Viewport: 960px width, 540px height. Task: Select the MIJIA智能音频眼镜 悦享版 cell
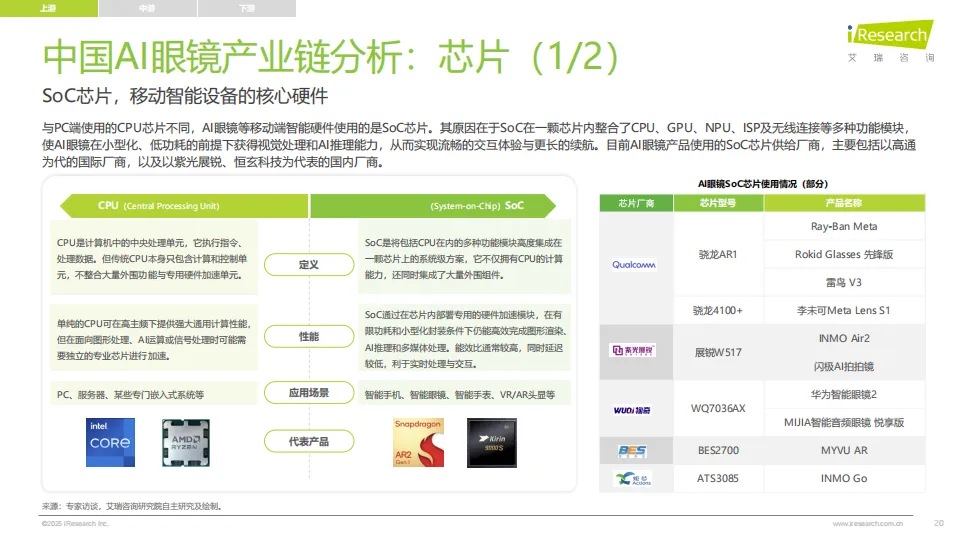click(x=844, y=422)
